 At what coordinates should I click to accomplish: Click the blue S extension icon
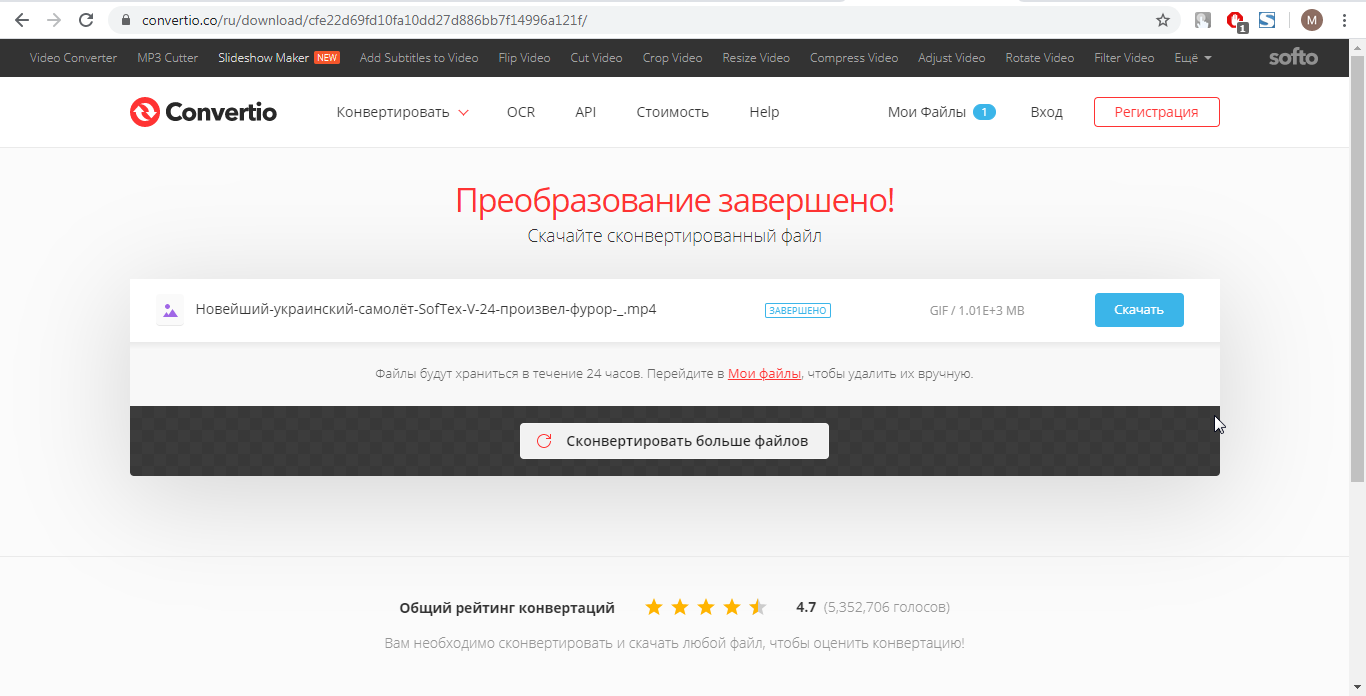point(1267,19)
